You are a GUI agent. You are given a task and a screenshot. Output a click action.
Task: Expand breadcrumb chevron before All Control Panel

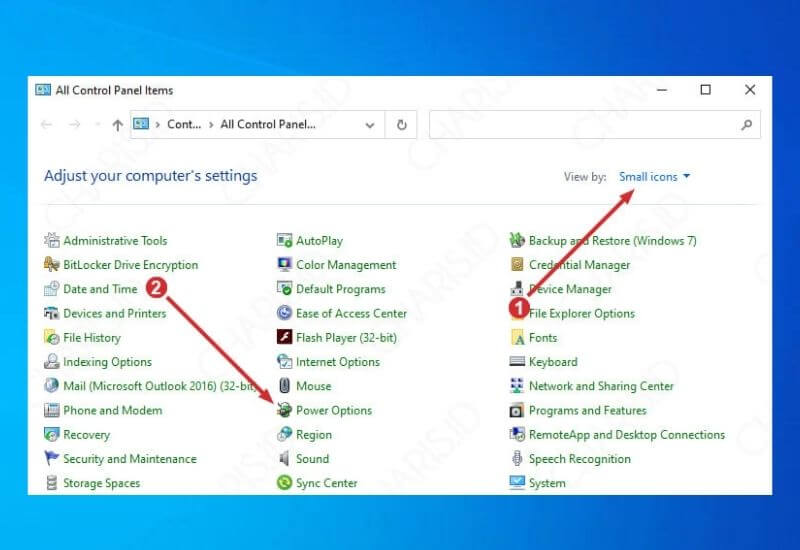tap(211, 125)
